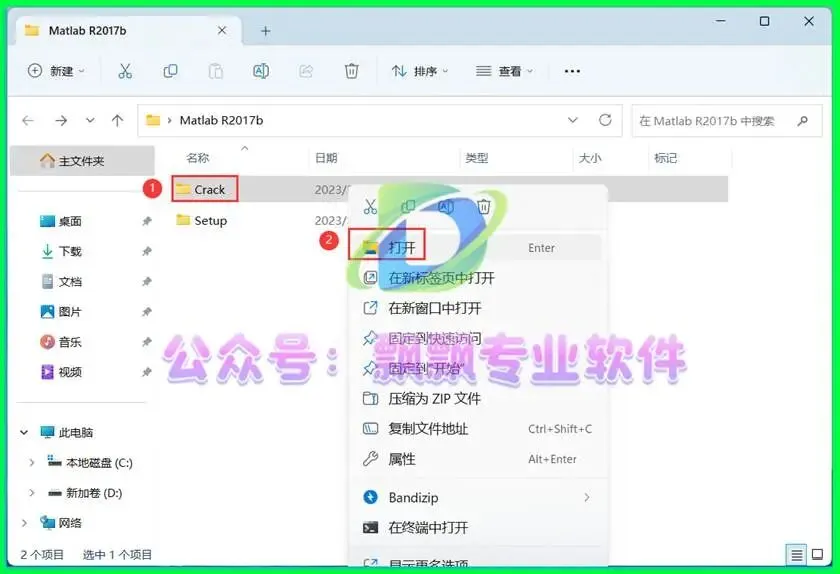Click the Paste icon in the toolbar

pyautogui.click(x=215, y=71)
